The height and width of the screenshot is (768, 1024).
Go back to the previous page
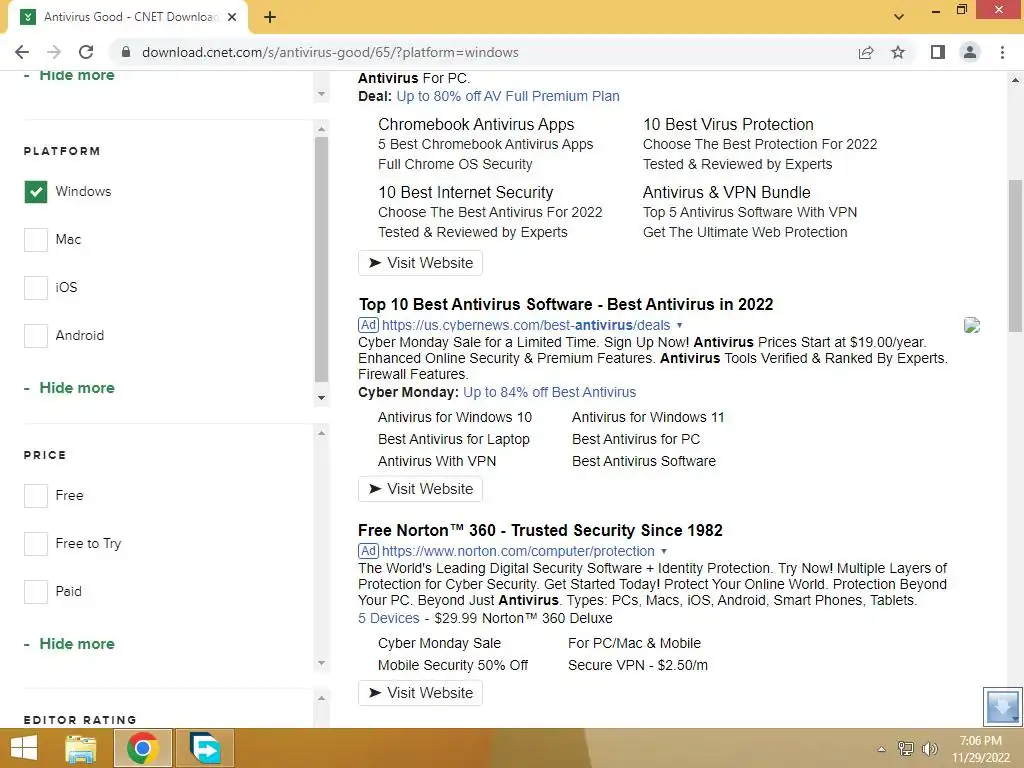(x=22, y=52)
